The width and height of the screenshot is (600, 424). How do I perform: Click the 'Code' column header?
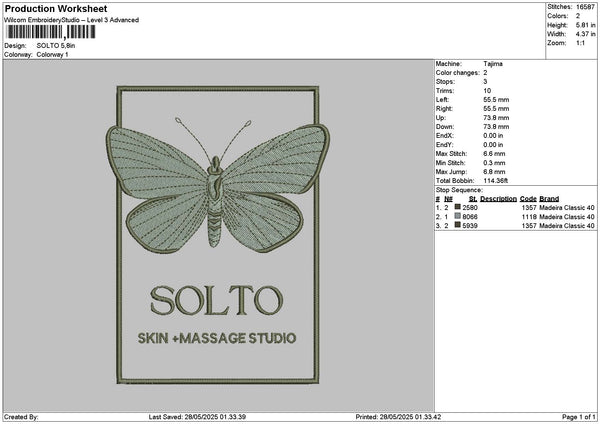click(528, 199)
